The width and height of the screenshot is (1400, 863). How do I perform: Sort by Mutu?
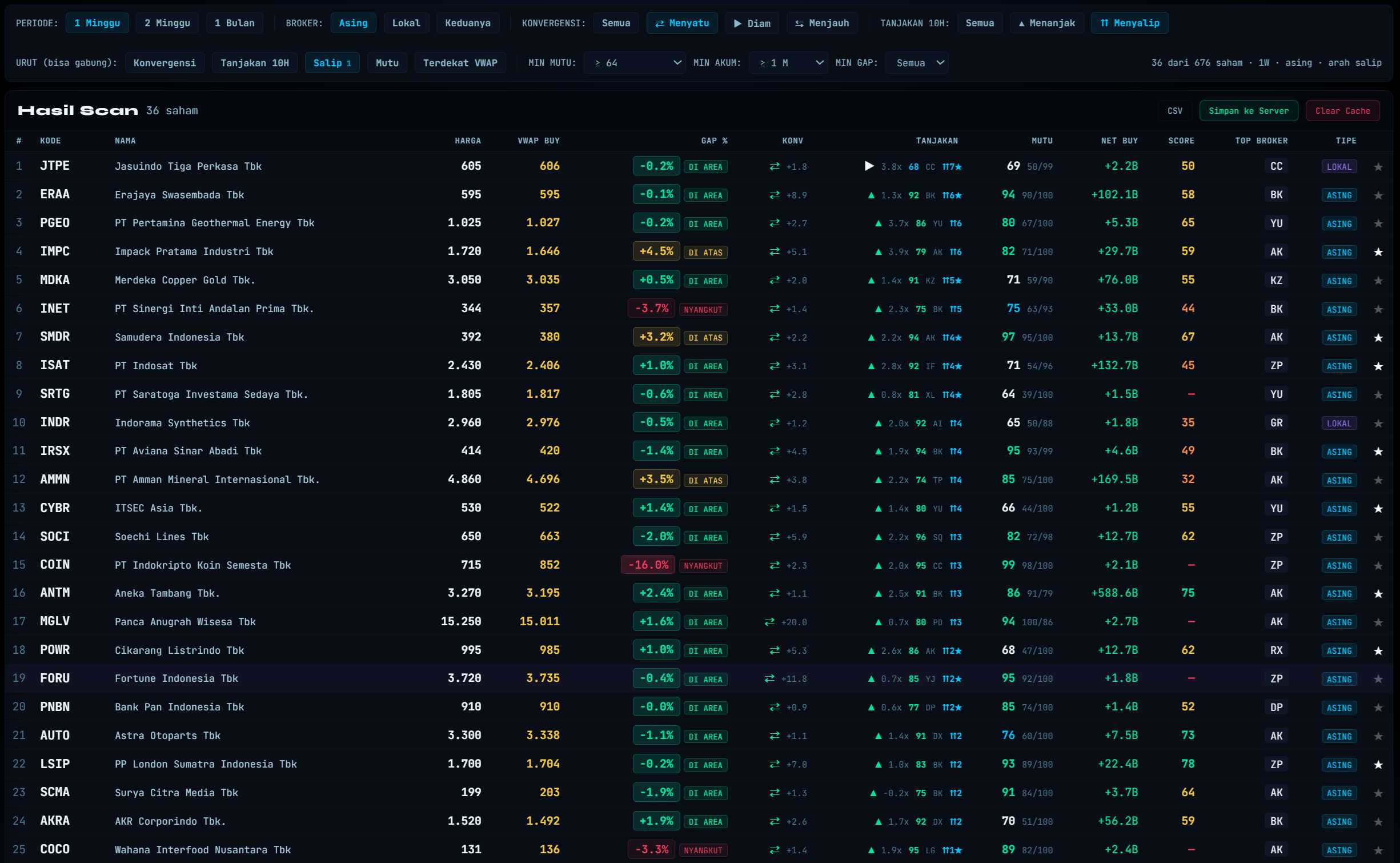click(387, 63)
